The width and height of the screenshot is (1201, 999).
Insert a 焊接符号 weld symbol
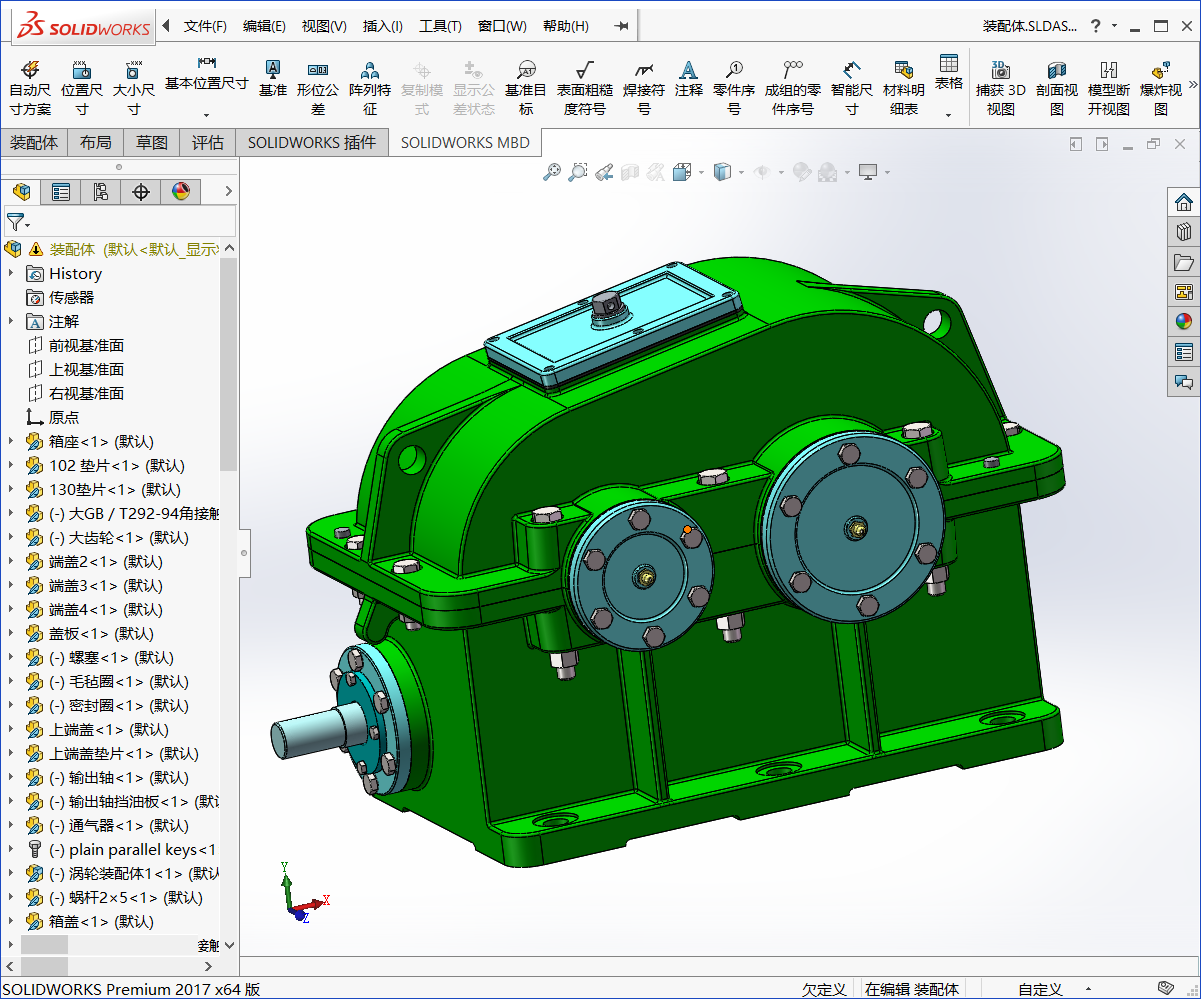pyautogui.click(x=644, y=88)
